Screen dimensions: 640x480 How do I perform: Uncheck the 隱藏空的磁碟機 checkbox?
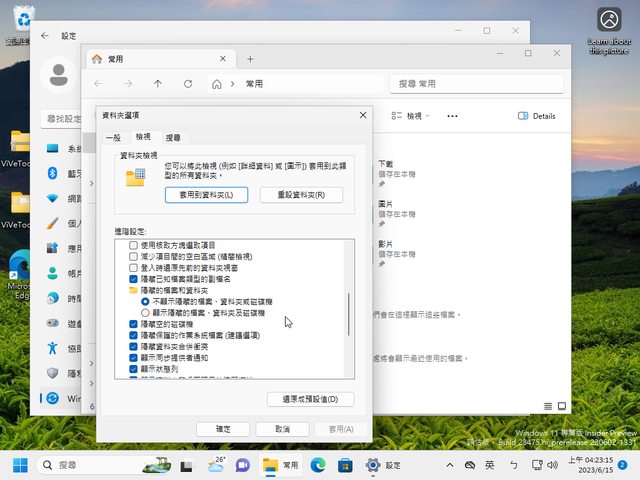coord(134,324)
